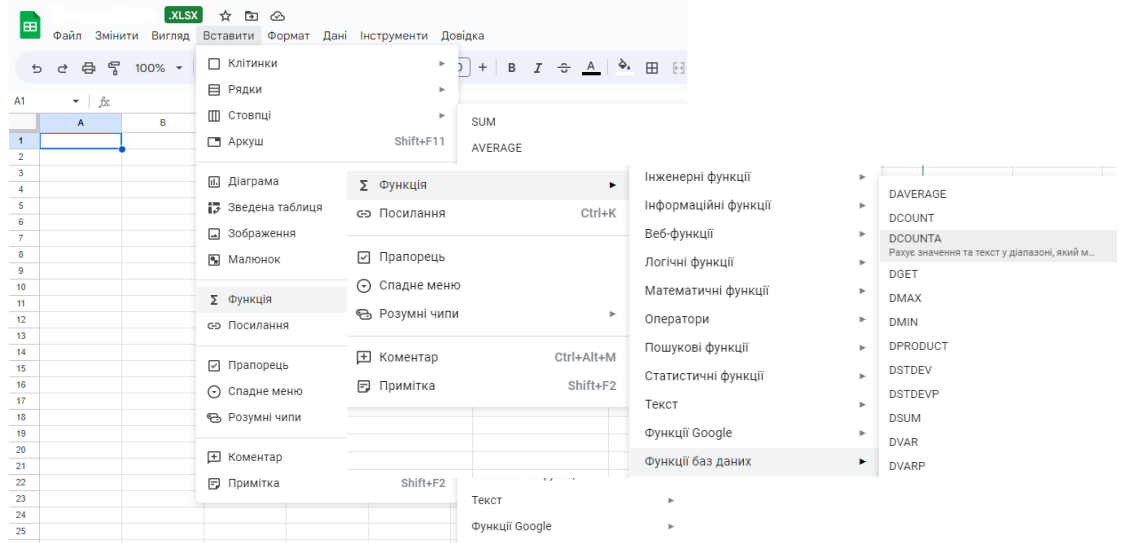The image size is (1121, 543).
Task: Insert the AVERAGE function
Action: 496,148
